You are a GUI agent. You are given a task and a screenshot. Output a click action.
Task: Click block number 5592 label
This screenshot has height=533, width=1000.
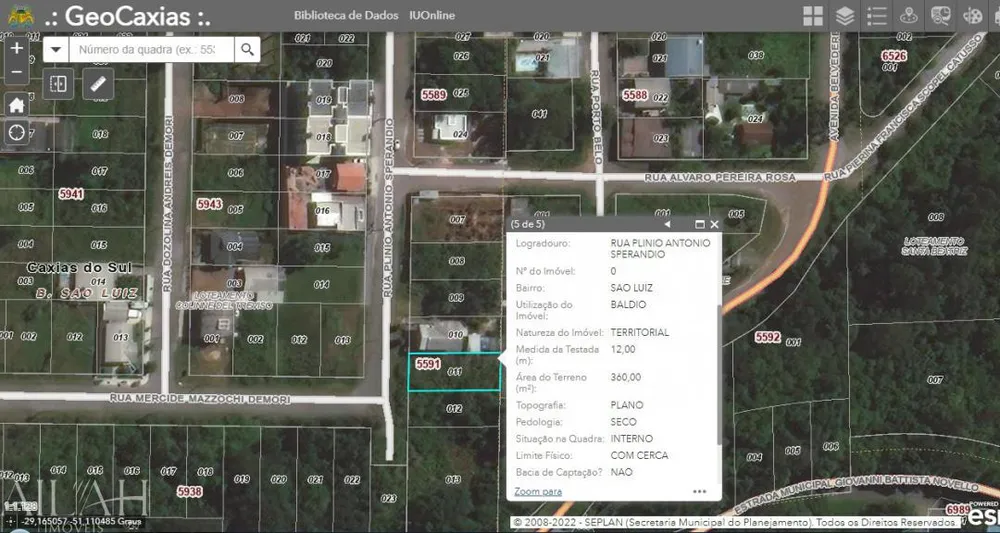767,337
